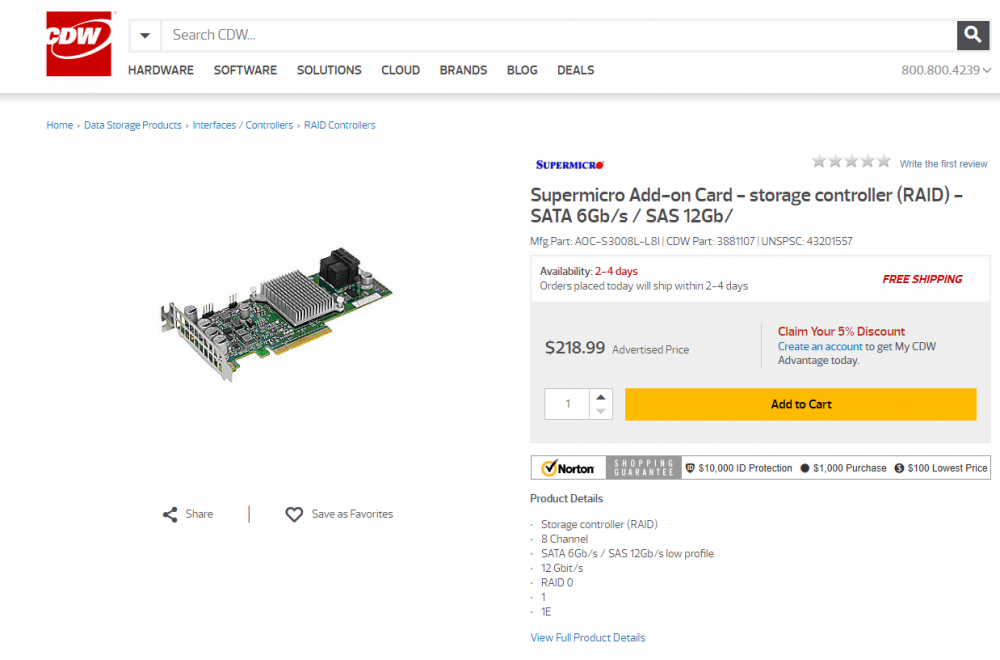Viewport: 1000px width, 660px height.
Task: Click the CDW logo
Action: tap(79, 43)
